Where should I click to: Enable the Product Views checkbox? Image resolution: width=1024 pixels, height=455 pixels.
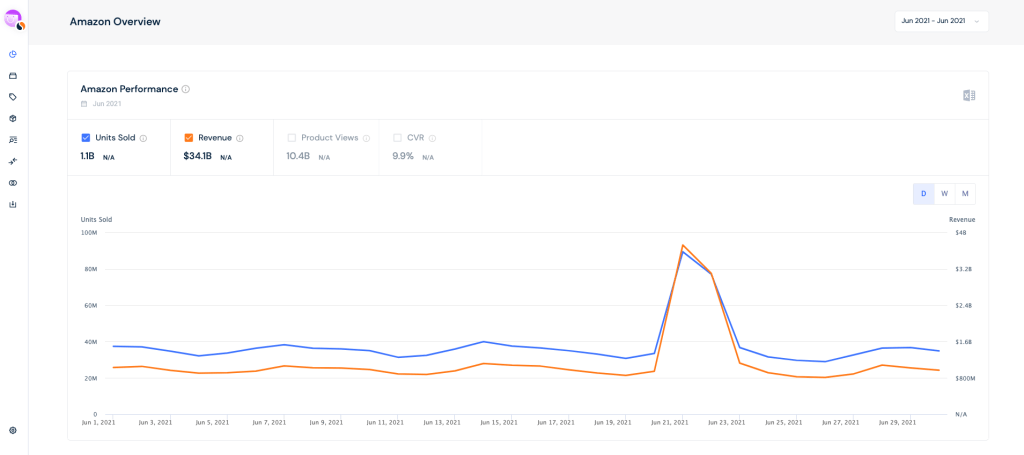pos(292,138)
